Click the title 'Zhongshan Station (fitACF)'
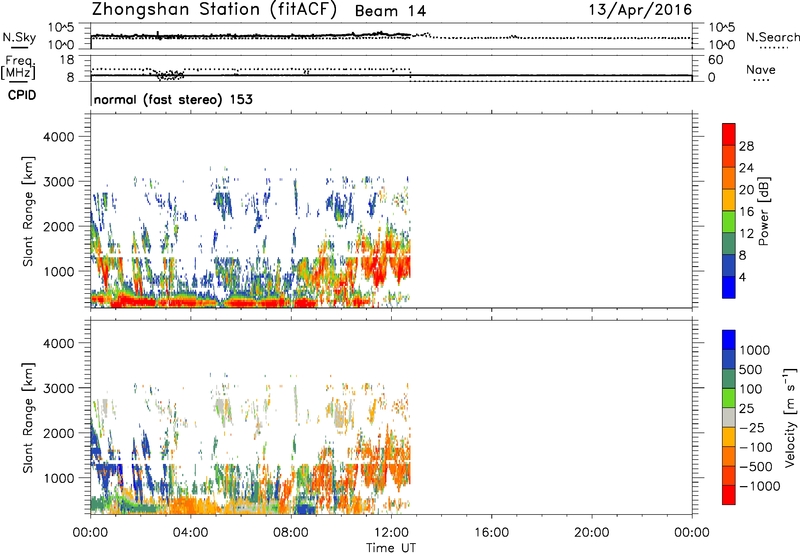The image size is (800, 554). tap(214, 10)
